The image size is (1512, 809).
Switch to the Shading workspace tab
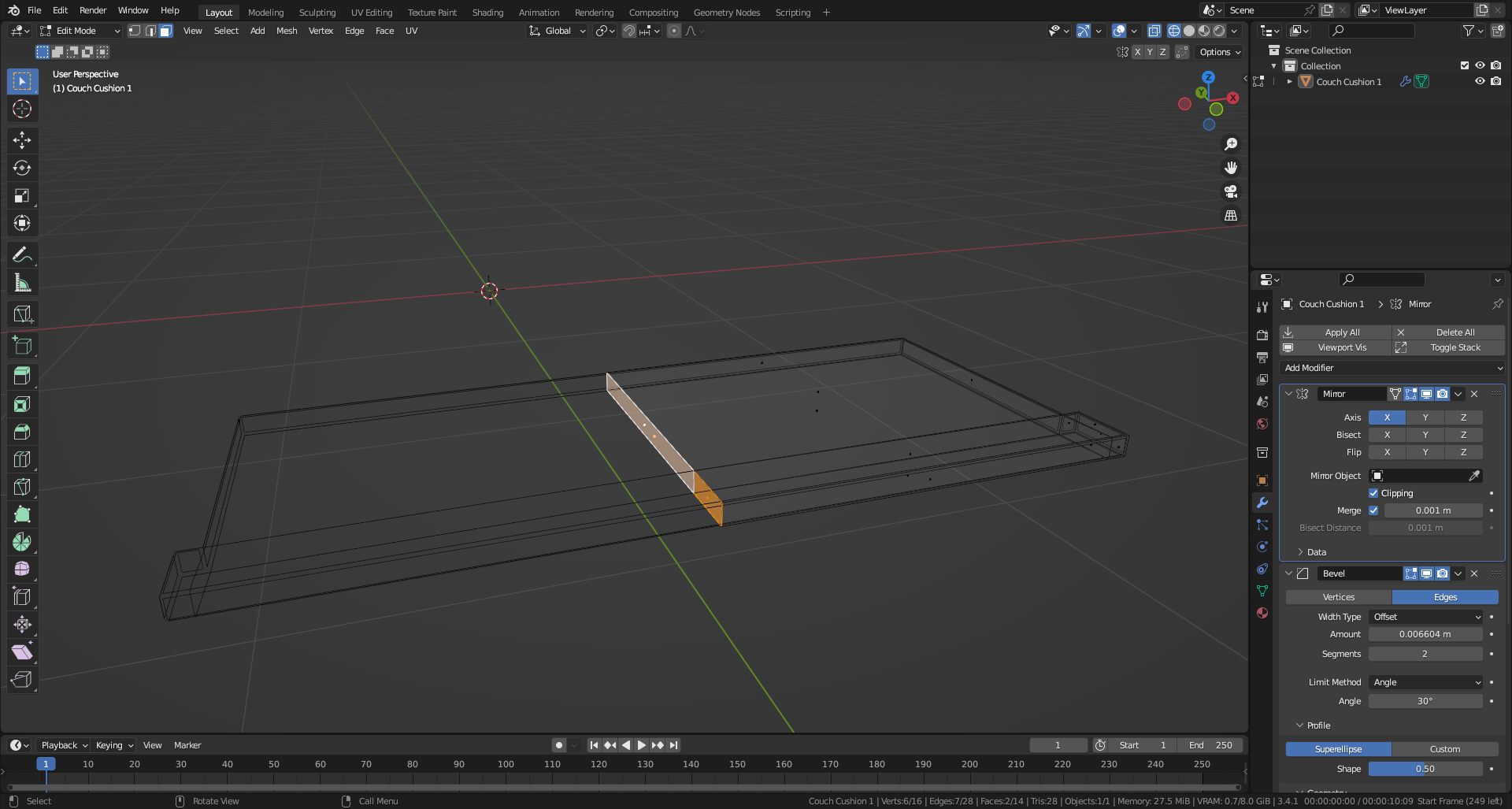487,12
